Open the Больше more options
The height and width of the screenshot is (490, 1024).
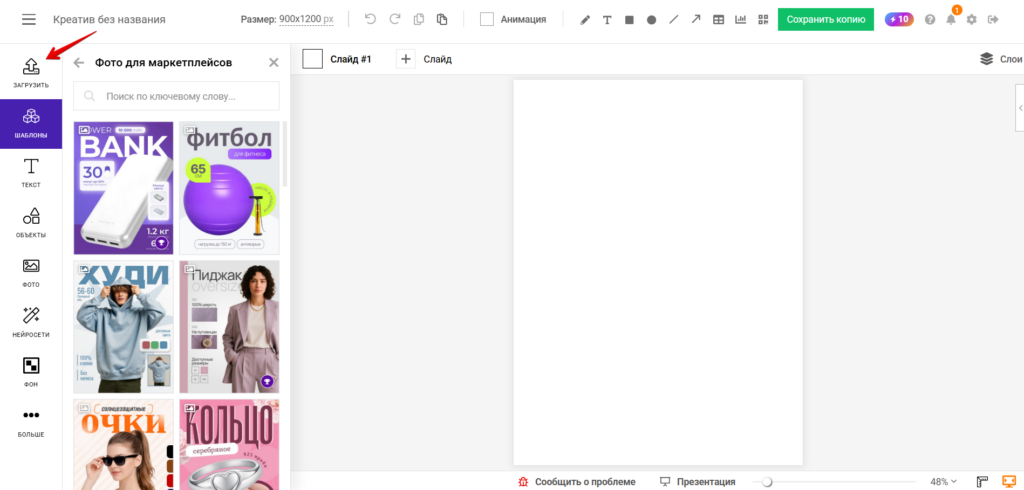(31, 422)
